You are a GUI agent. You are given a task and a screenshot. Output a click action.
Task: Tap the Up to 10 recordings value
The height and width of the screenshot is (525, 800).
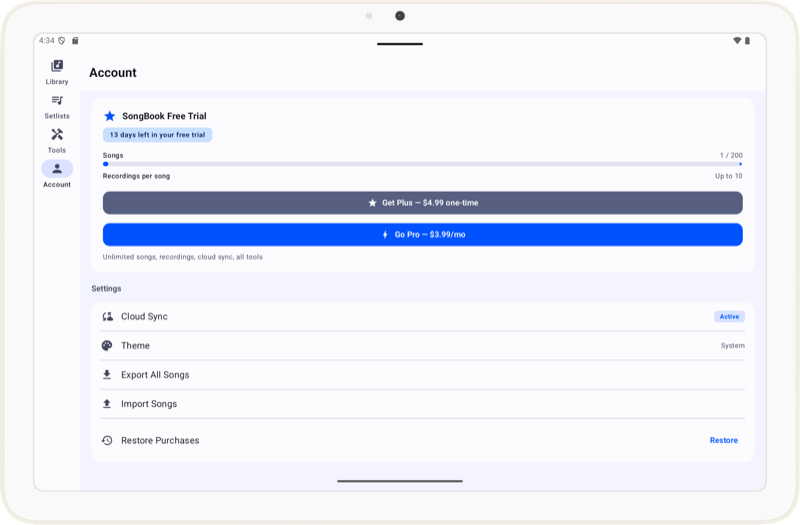(729, 176)
